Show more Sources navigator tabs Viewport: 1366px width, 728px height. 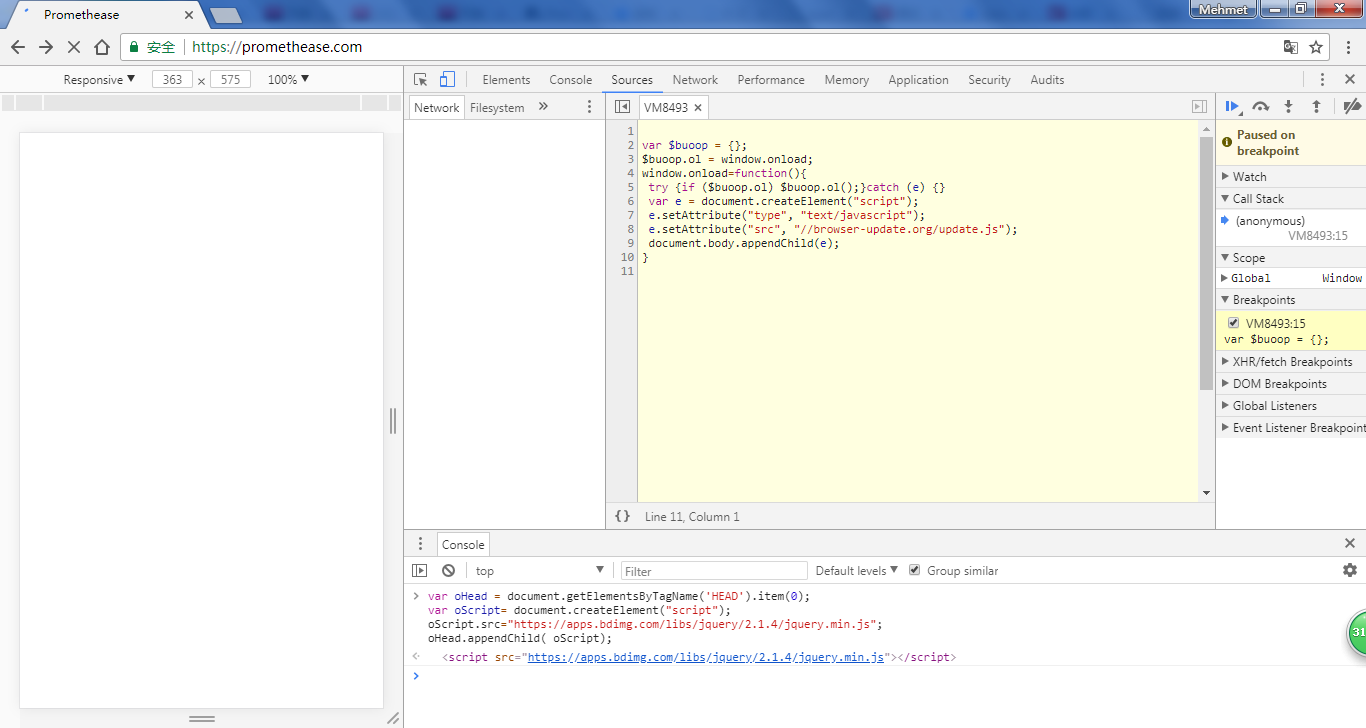pos(543,107)
